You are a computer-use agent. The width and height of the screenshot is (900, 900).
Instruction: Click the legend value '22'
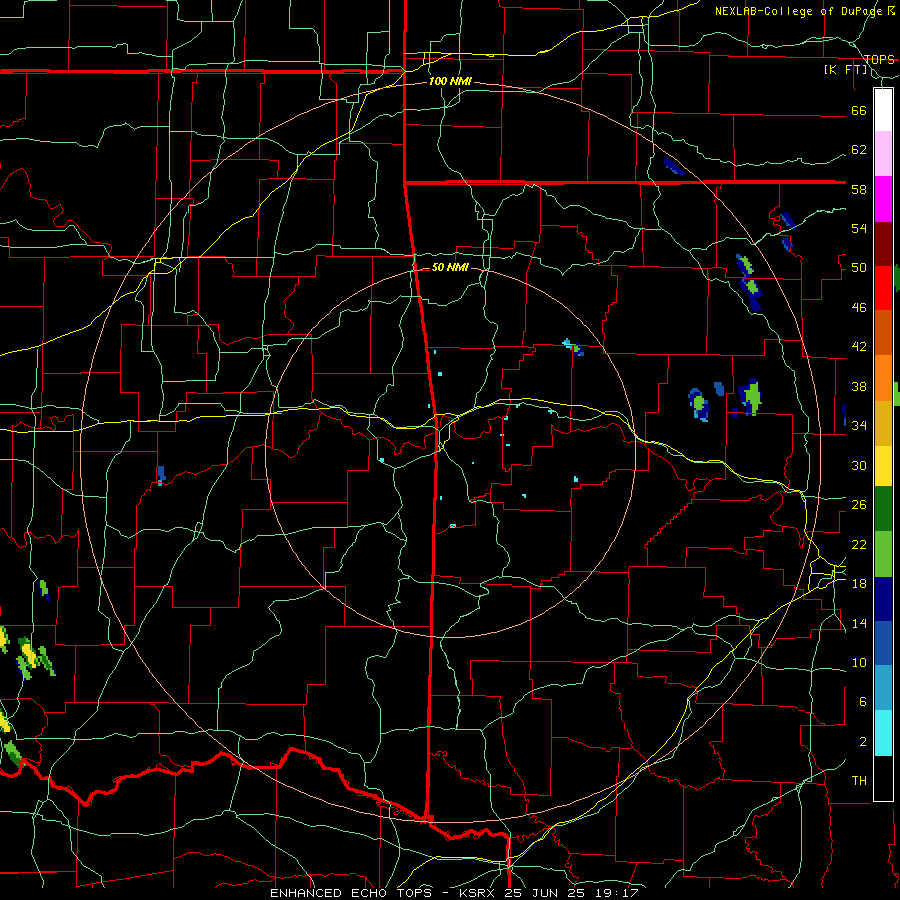click(x=859, y=544)
